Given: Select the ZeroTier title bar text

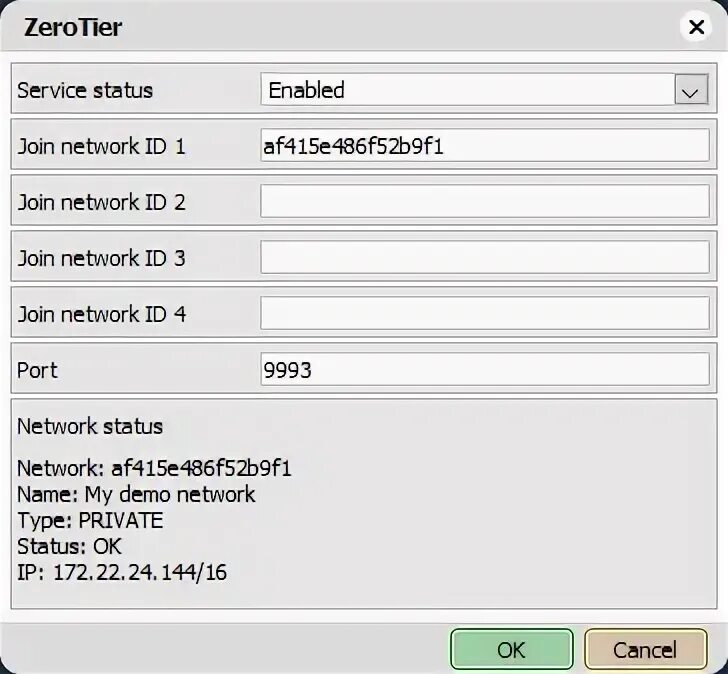Looking at the screenshot, I should tap(73, 27).
